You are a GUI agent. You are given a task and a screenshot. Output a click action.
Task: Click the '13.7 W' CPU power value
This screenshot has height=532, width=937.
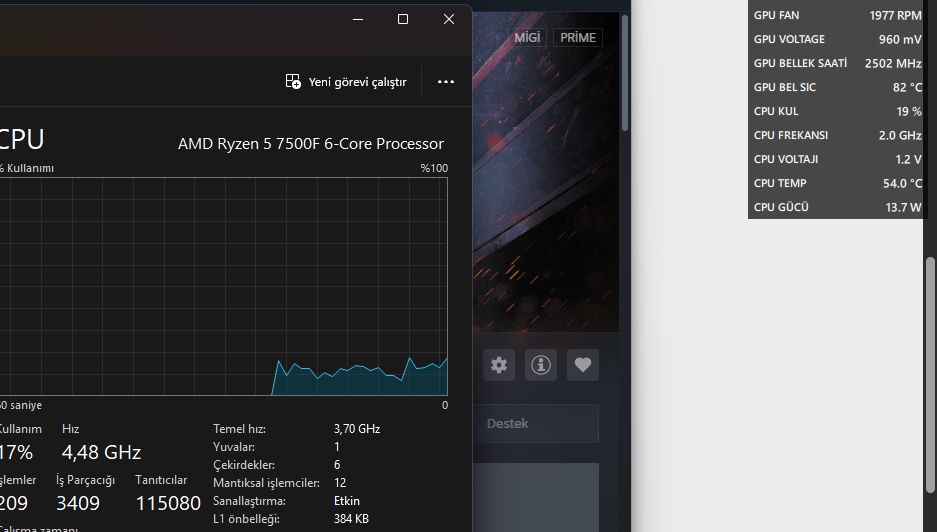(904, 207)
